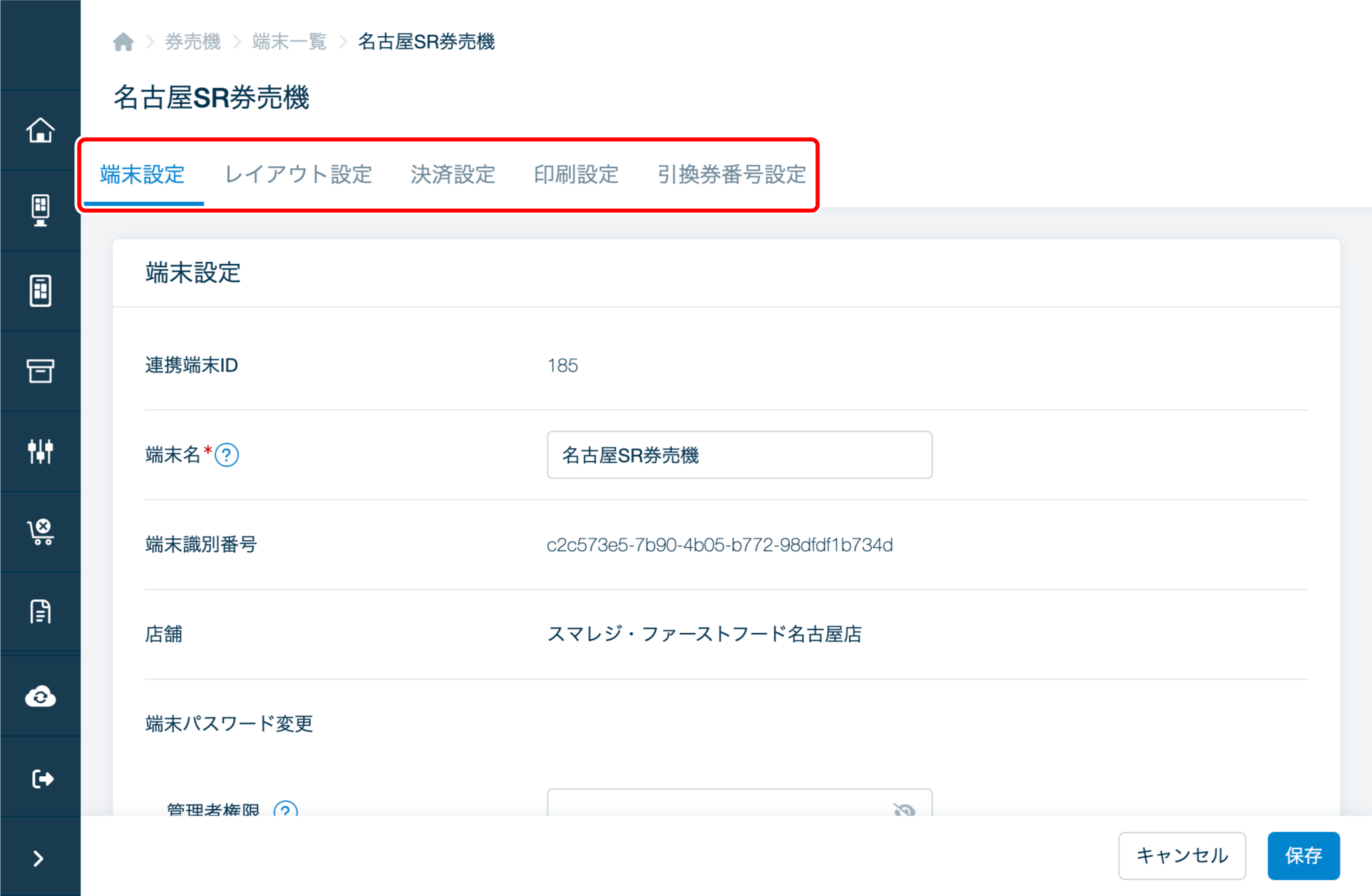The image size is (1372, 896).
Task: Click the cart cancel sidebar icon
Action: (x=40, y=532)
